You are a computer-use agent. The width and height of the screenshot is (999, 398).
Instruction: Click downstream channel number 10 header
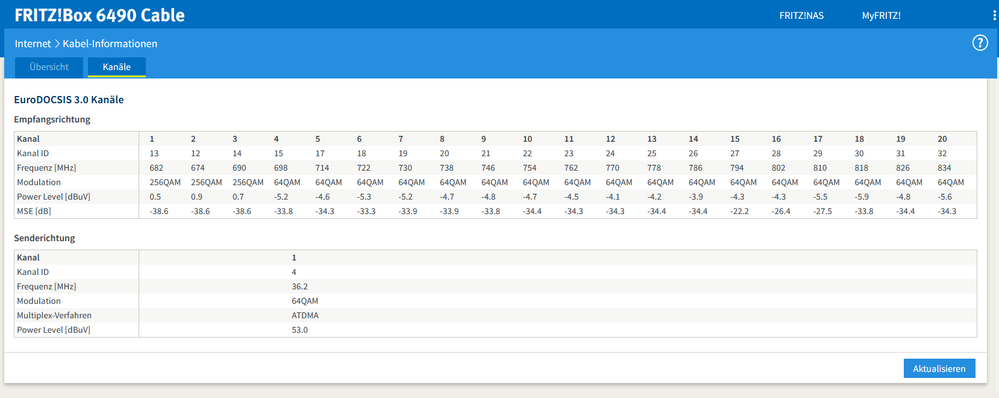pyautogui.click(x=527, y=139)
